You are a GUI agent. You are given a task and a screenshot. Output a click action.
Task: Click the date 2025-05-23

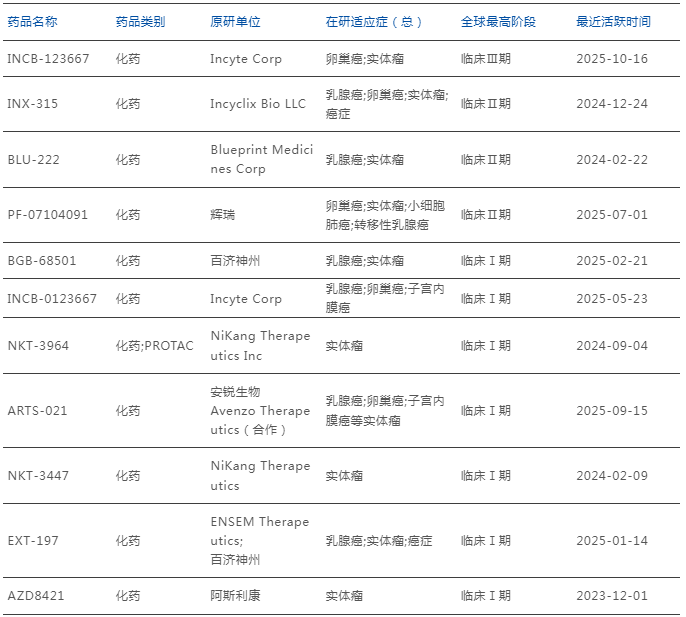612,299
